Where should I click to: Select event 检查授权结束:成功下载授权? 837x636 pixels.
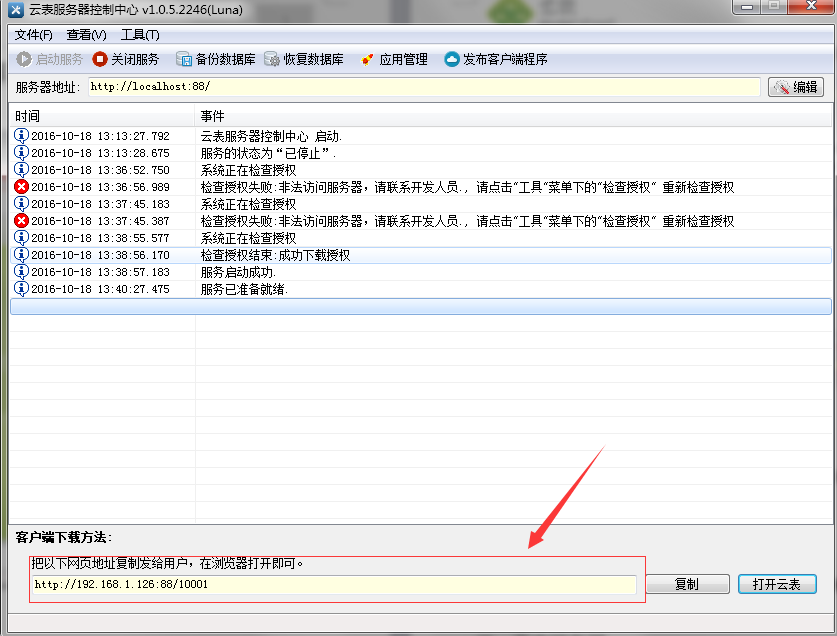point(275,255)
